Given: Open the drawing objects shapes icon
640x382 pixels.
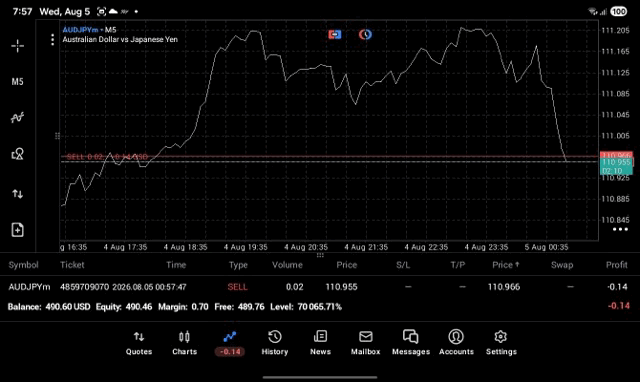Looking at the screenshot, I should [18, 154].
